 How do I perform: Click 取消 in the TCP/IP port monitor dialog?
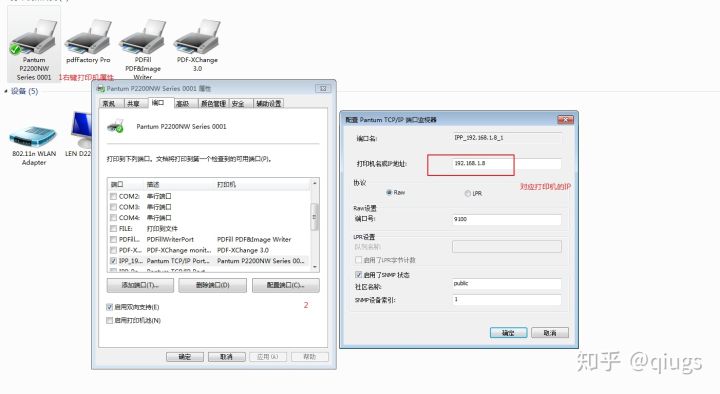(550, 333)
